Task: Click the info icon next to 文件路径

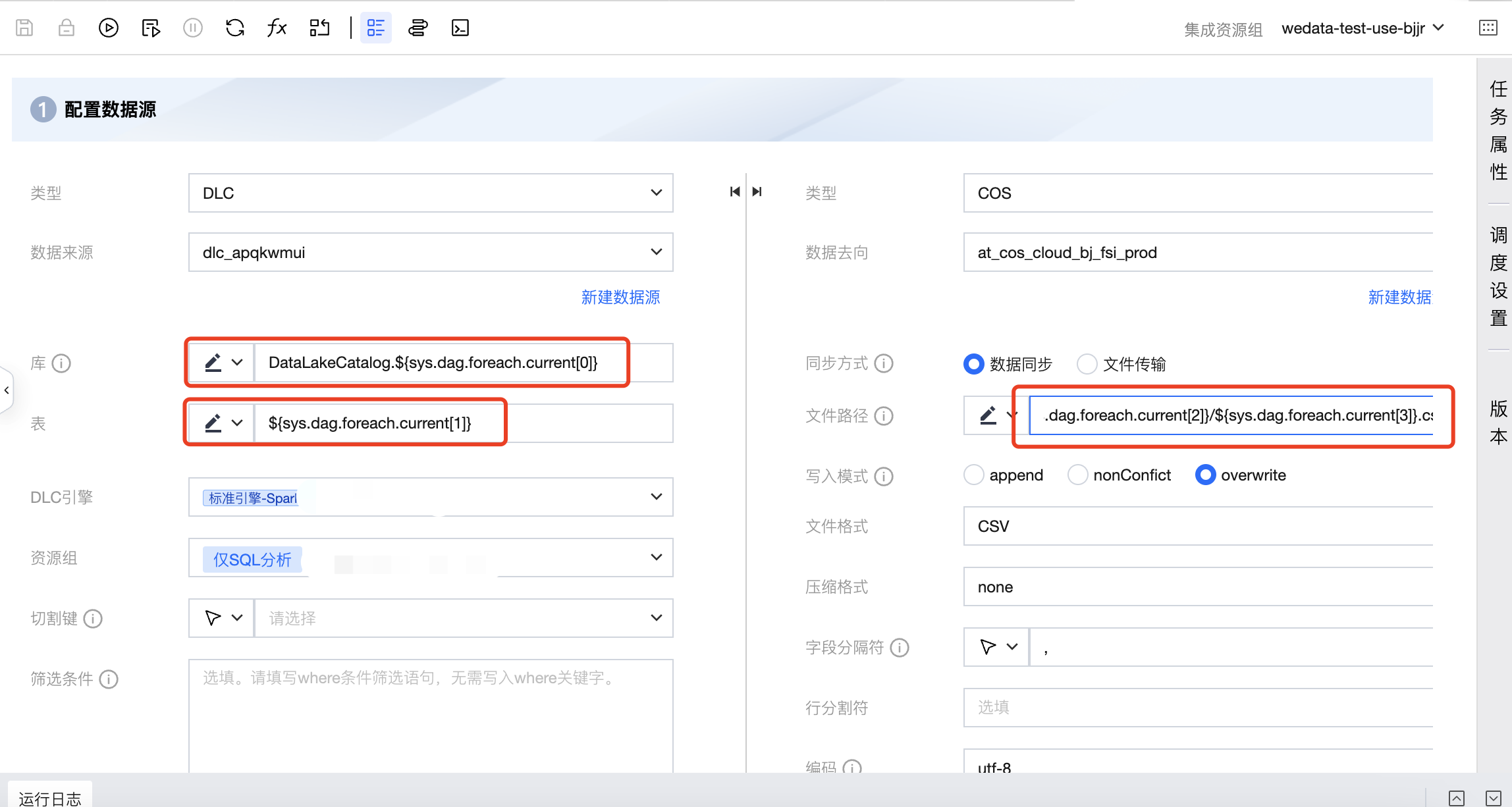Action: point(884,416)
